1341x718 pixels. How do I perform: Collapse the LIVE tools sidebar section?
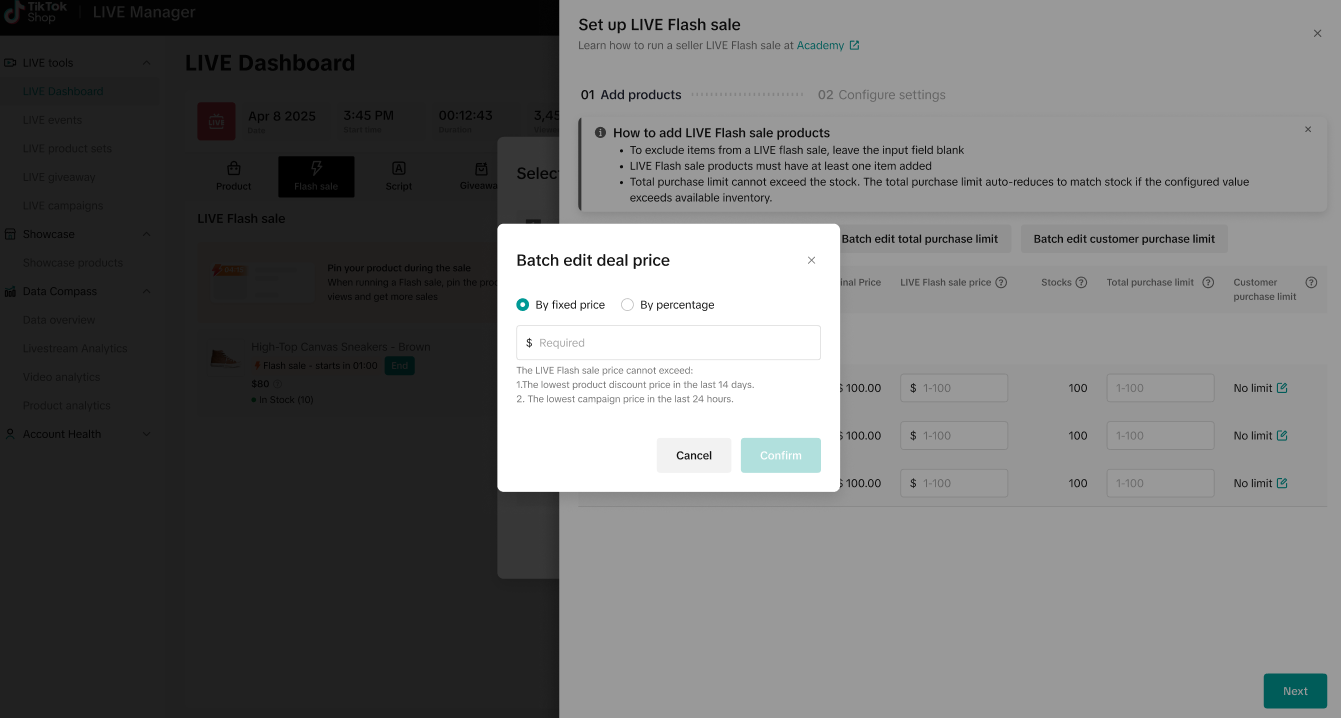147,63
